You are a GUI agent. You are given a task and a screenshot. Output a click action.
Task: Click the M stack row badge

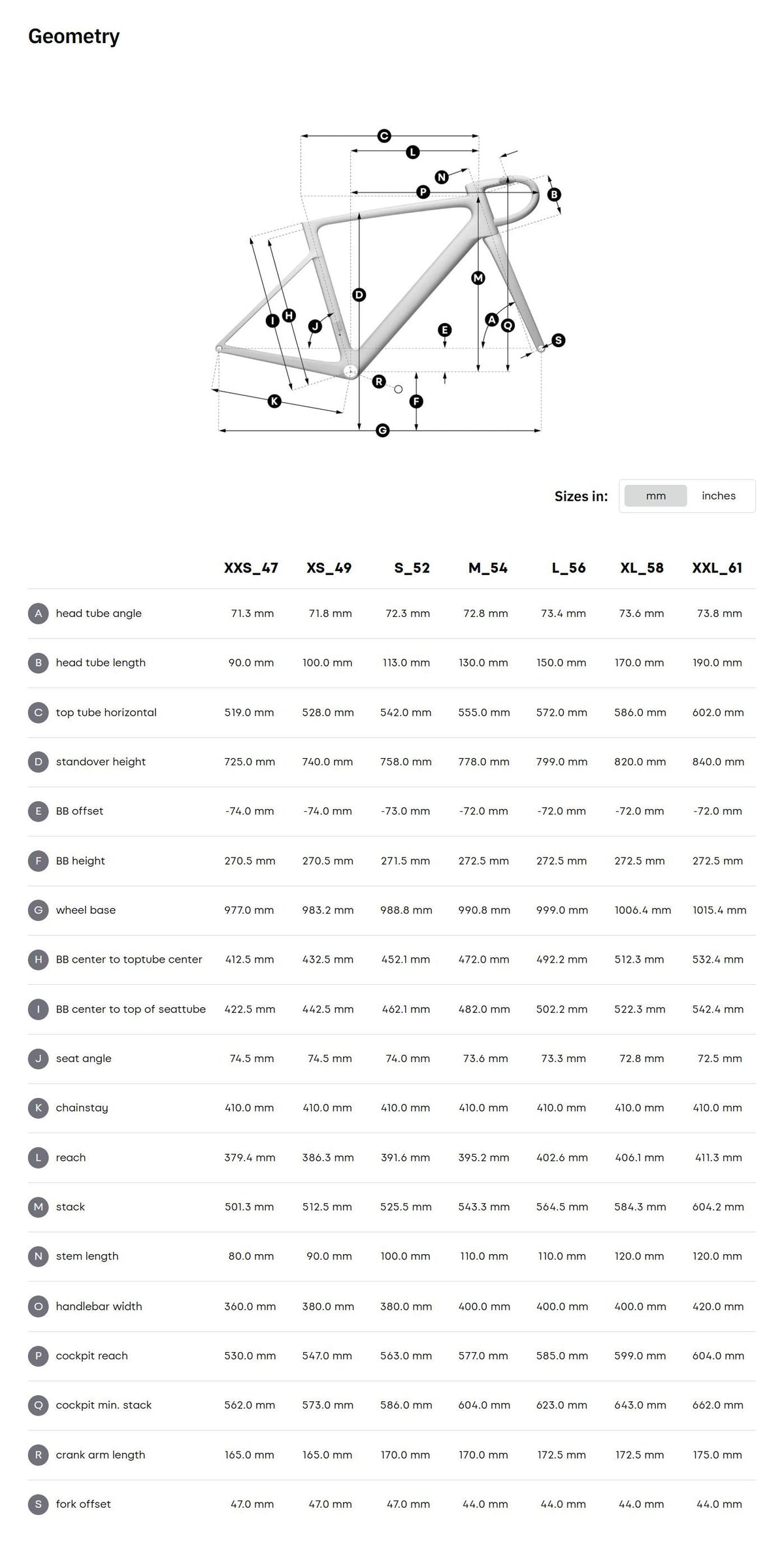39,1207
